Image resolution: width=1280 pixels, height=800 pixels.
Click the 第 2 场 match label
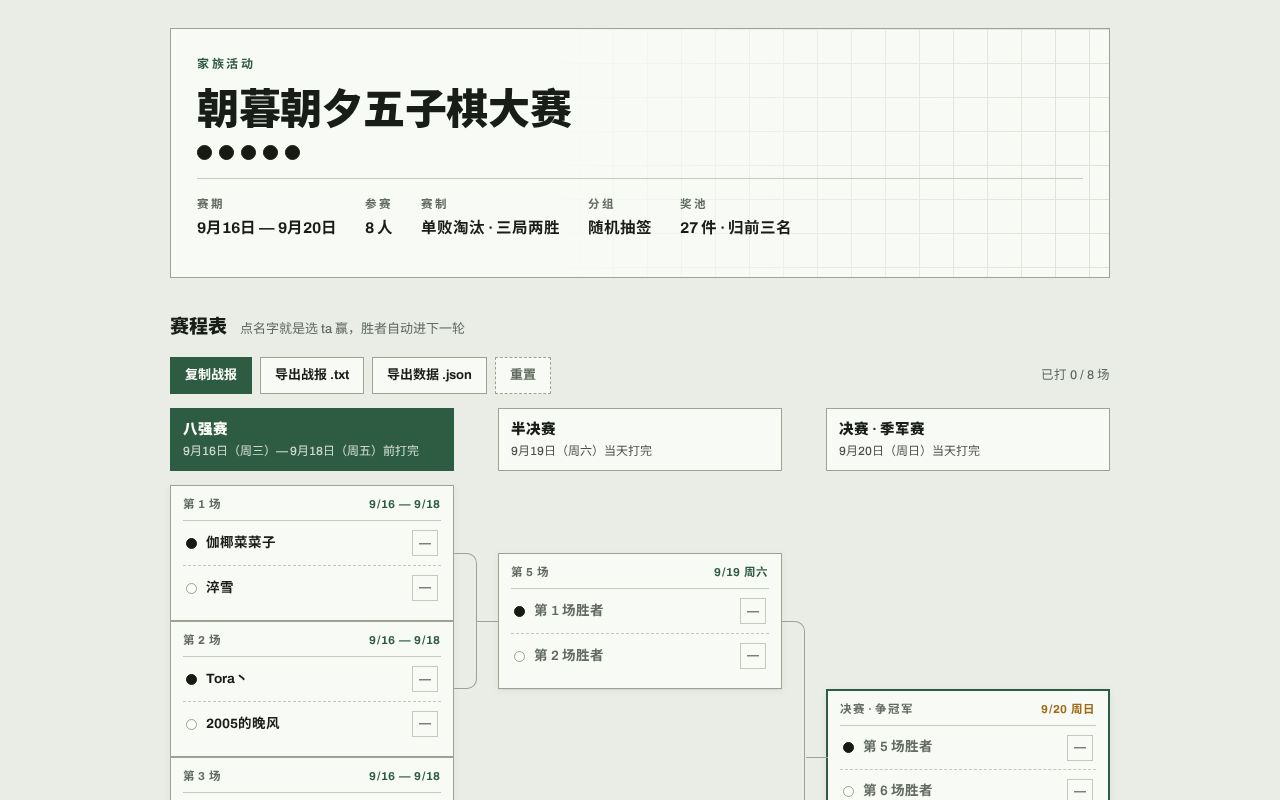(202, 640)
